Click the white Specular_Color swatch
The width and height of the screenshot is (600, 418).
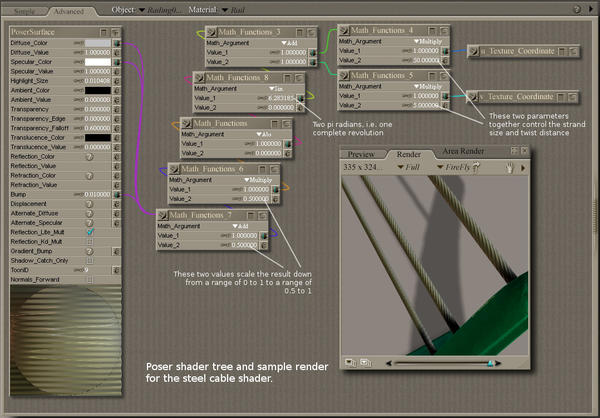(98, 62)
